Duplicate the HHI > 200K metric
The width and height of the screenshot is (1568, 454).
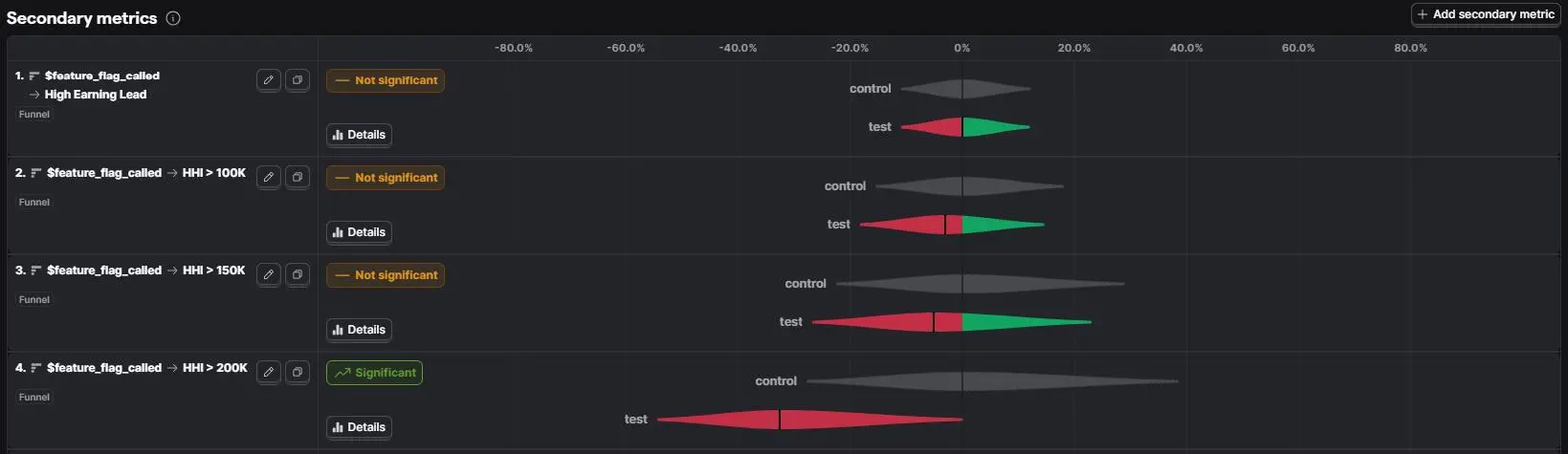coord(298,372)
